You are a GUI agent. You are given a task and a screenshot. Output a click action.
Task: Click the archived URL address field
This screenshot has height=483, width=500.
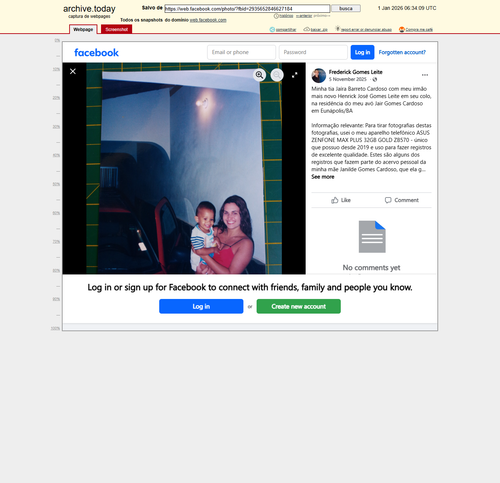pyautogui.click(x=247, y=9)
